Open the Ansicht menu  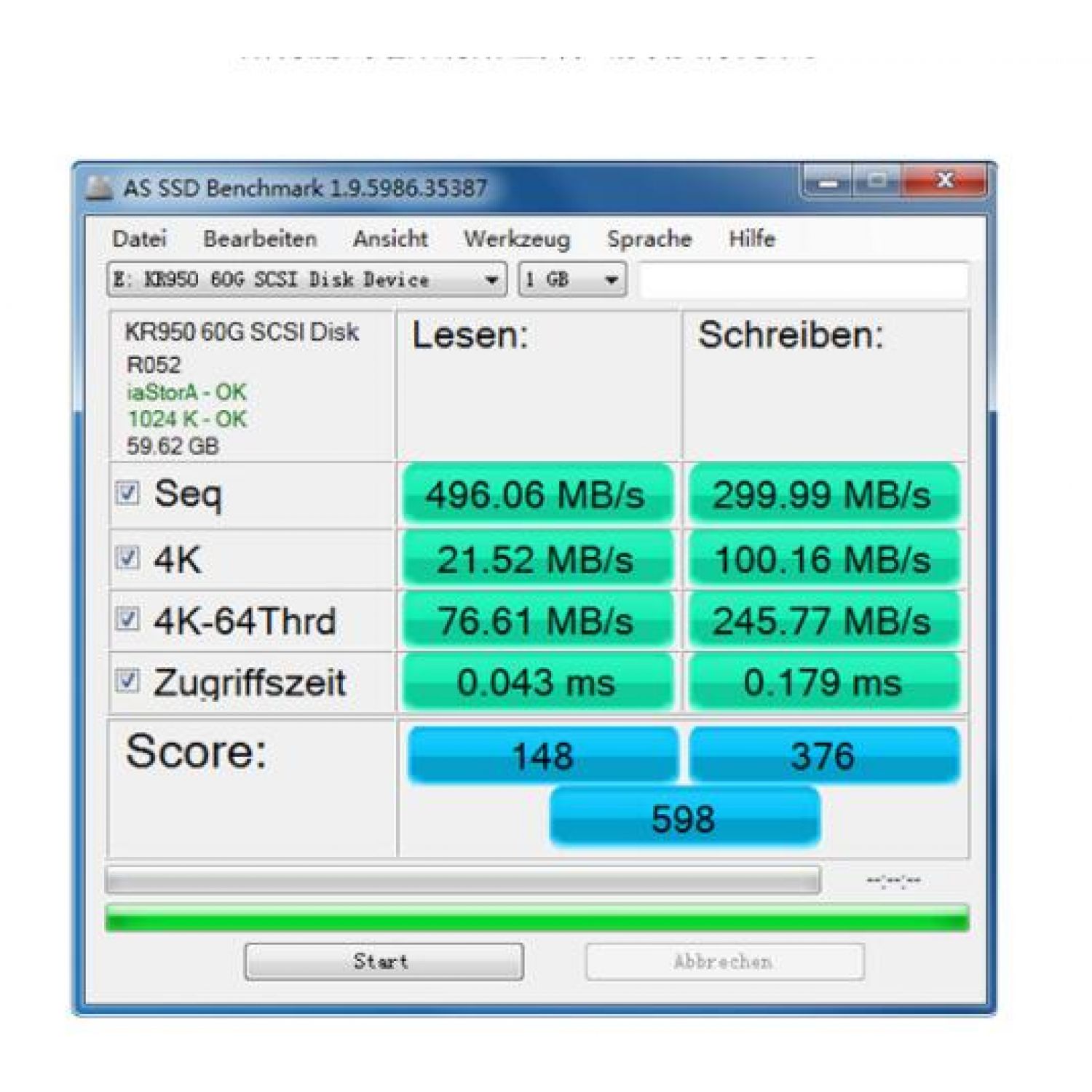[390, 239]
